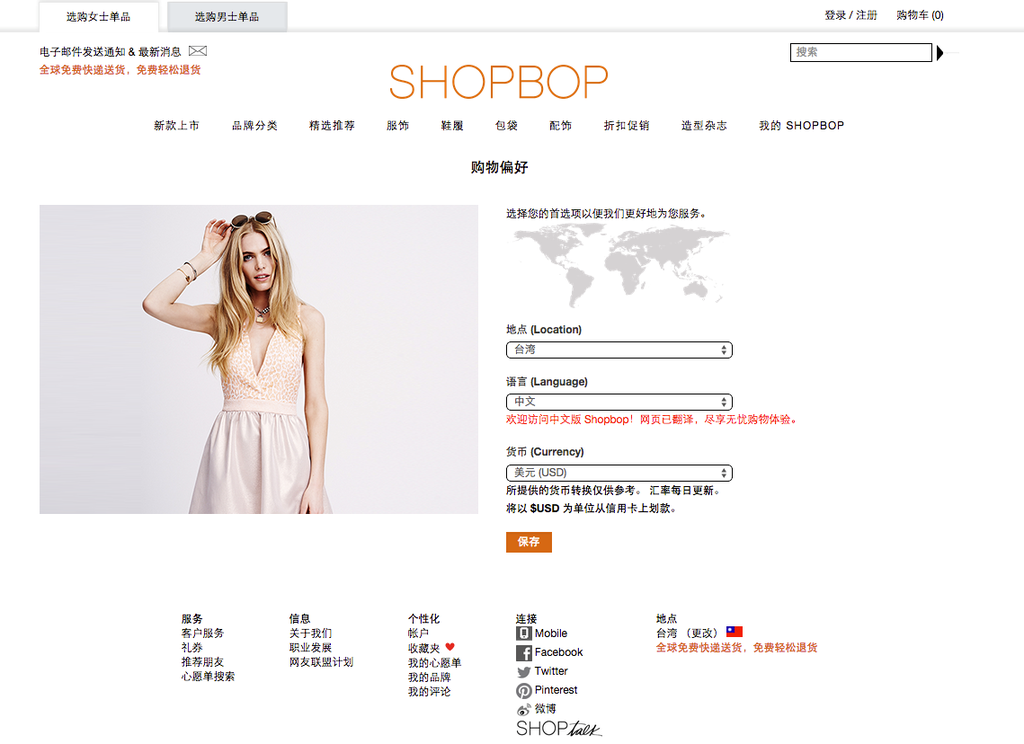The height and width of the screenshot is (744, 1024).
Task: Open the Mobile icon in footer
Action: 523,634
